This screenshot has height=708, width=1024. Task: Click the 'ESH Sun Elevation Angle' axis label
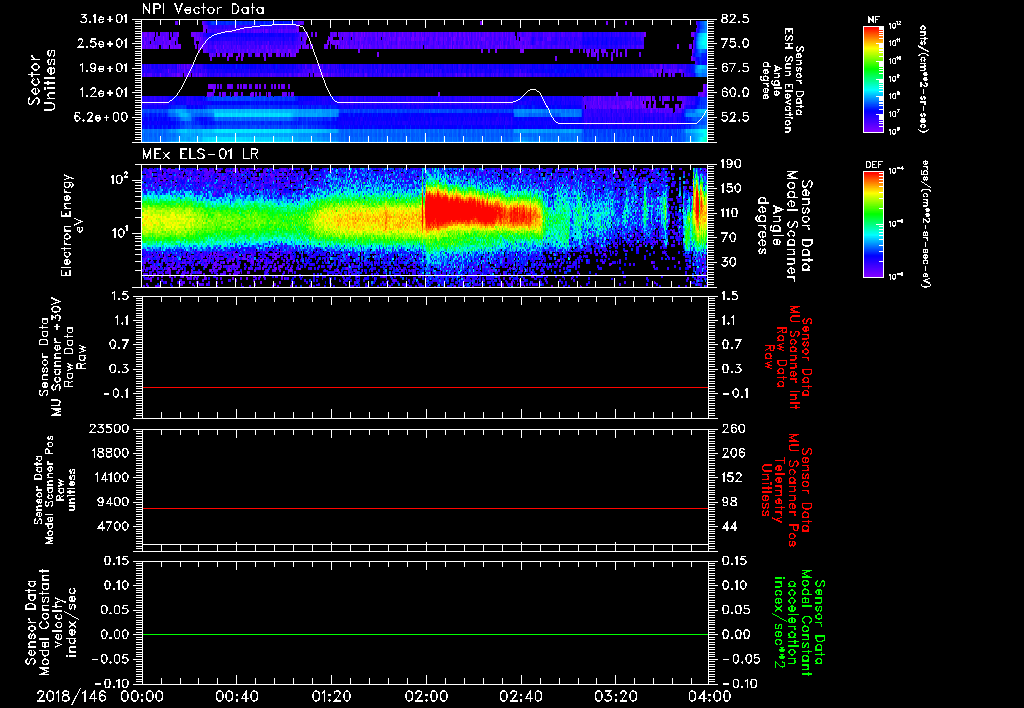point(782,80)
